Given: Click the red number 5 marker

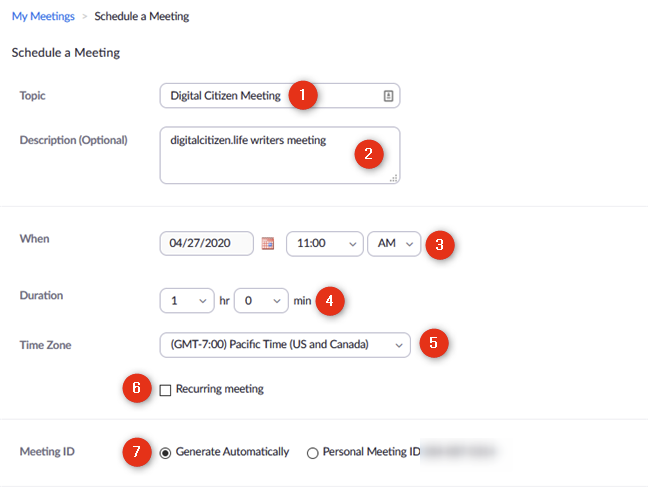Looking at the screenshot, I should 433,343.
